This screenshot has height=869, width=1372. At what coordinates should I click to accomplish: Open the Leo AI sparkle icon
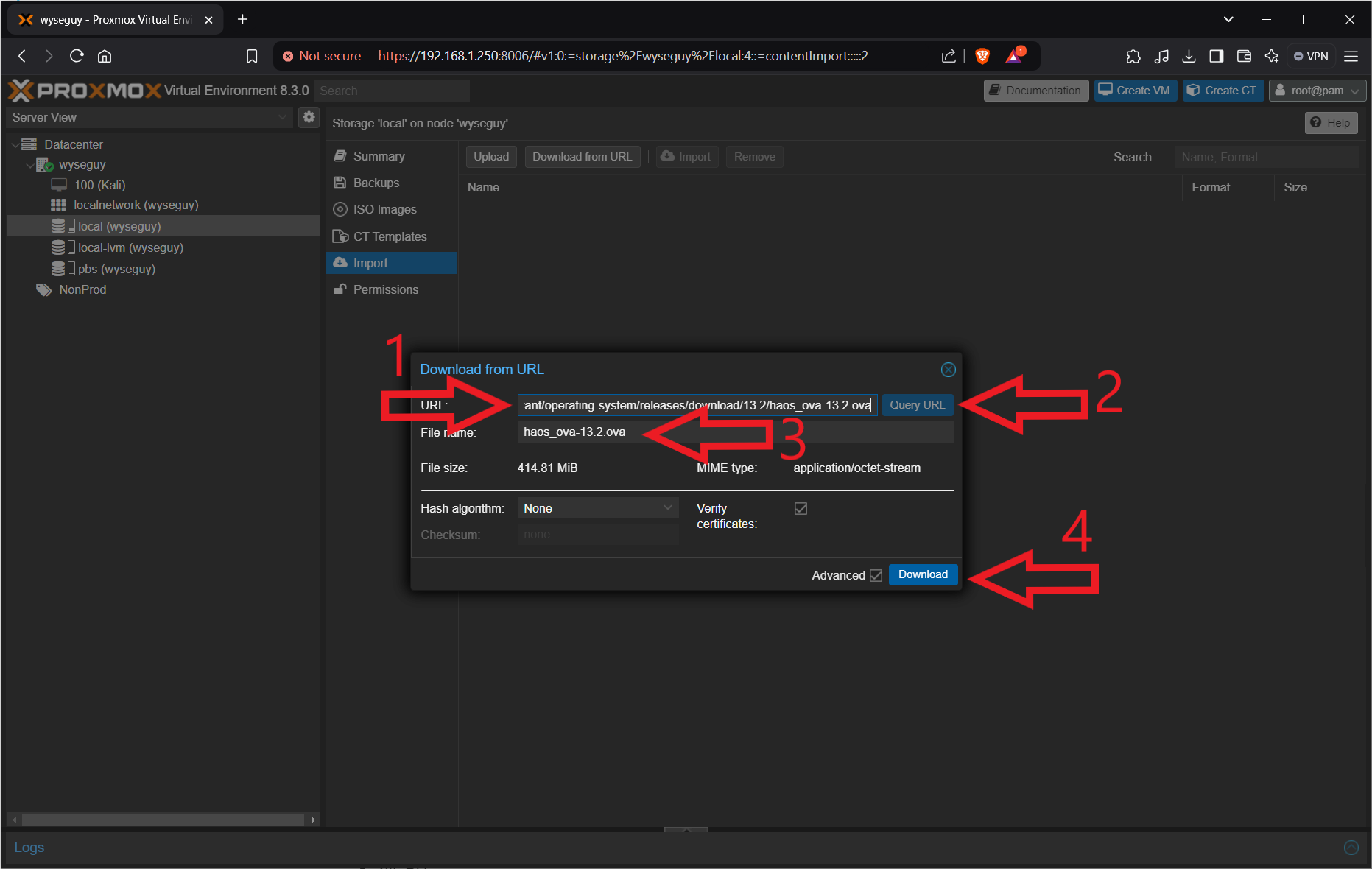coord(1272,56)
